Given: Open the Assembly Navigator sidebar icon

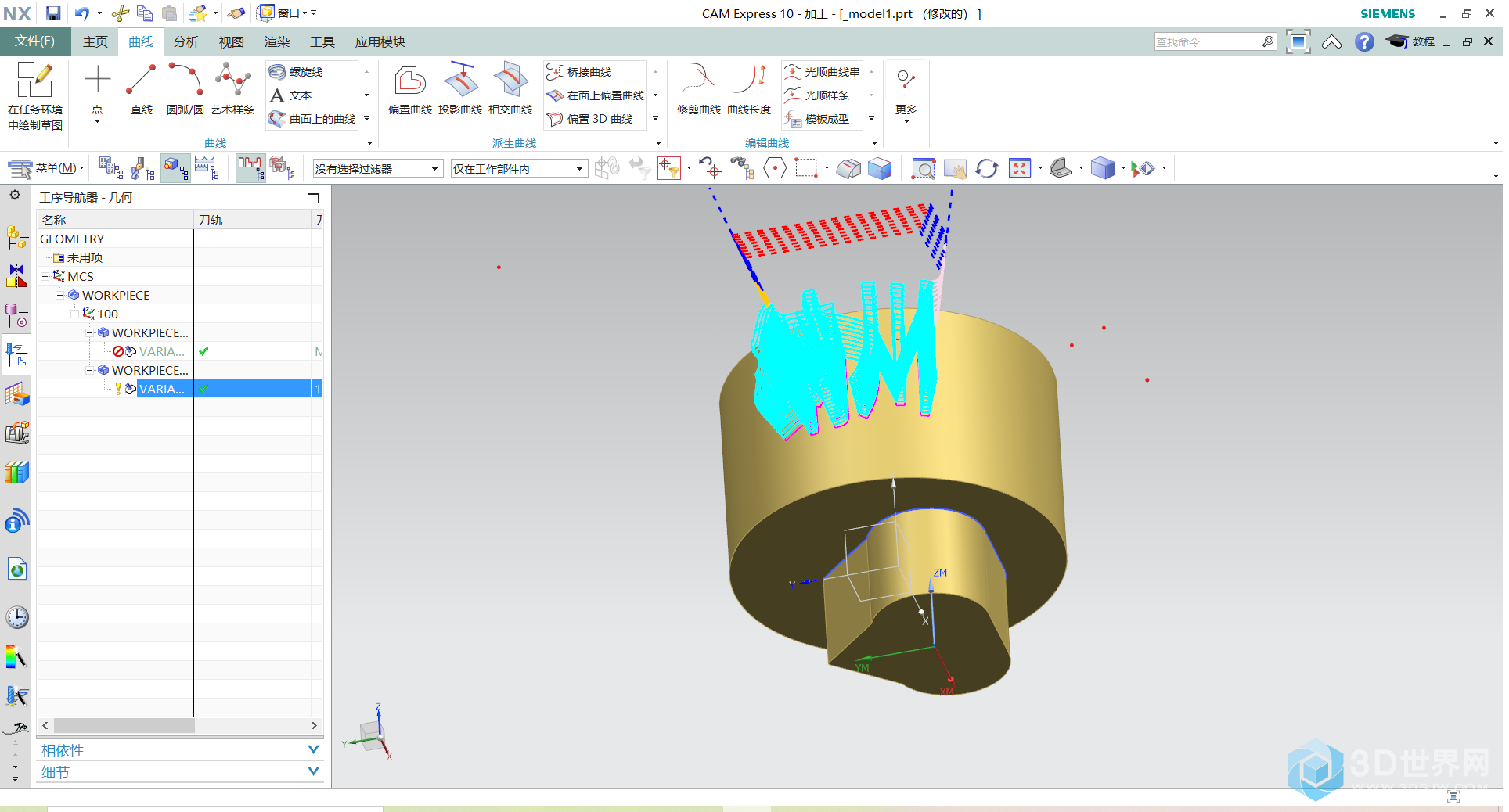Looking at the screenshot, I should click(17, 236).
